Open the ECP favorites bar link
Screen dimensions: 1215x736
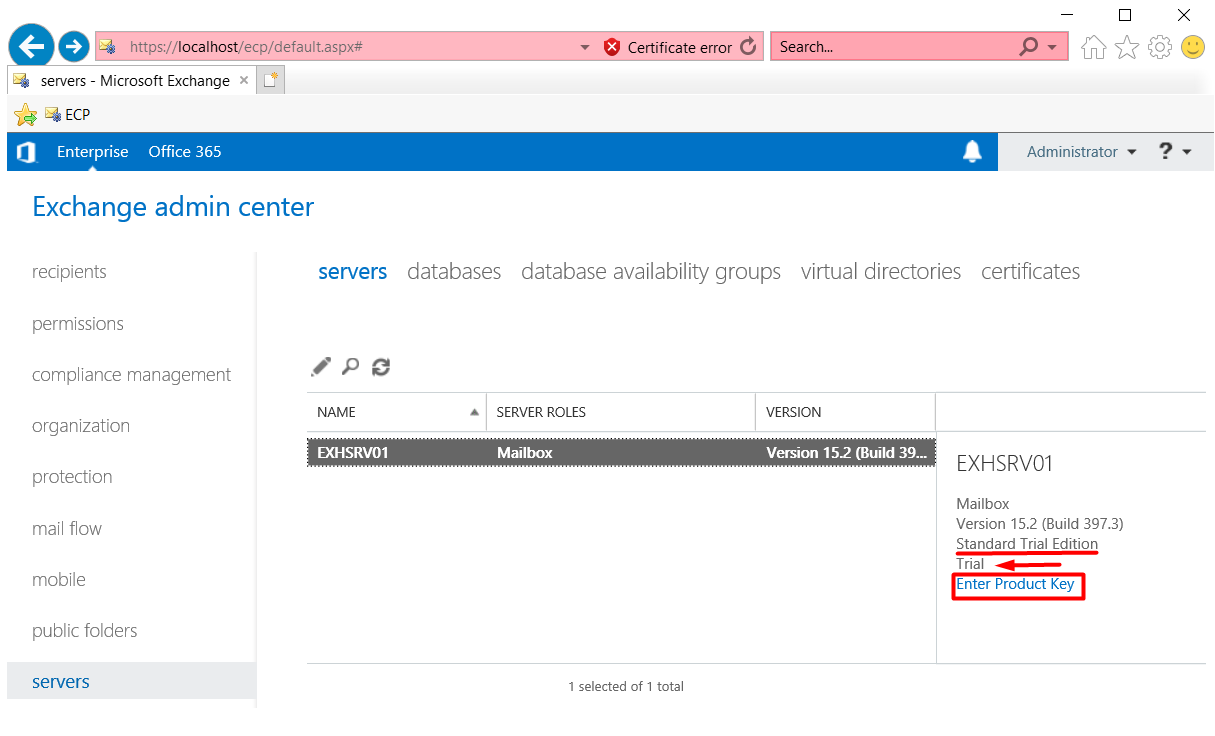(67, 115)
